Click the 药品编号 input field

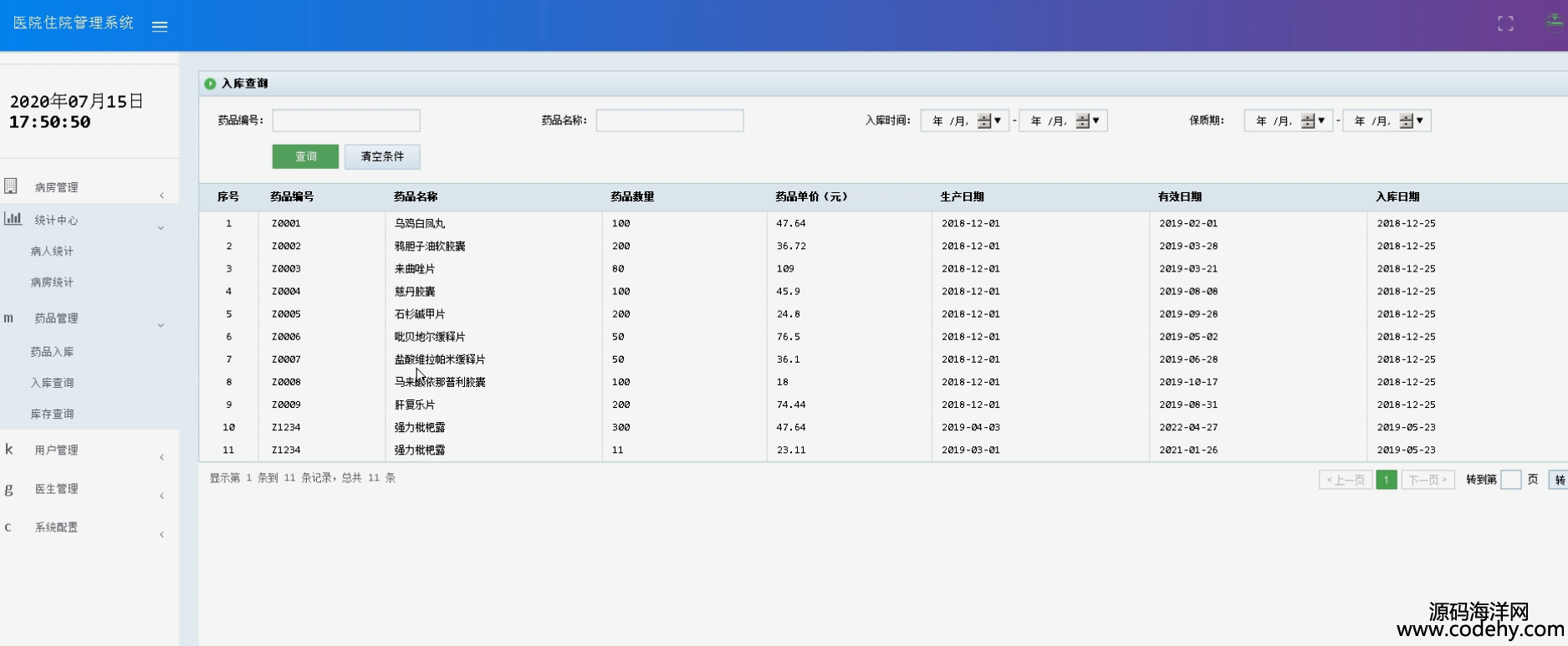346,120
